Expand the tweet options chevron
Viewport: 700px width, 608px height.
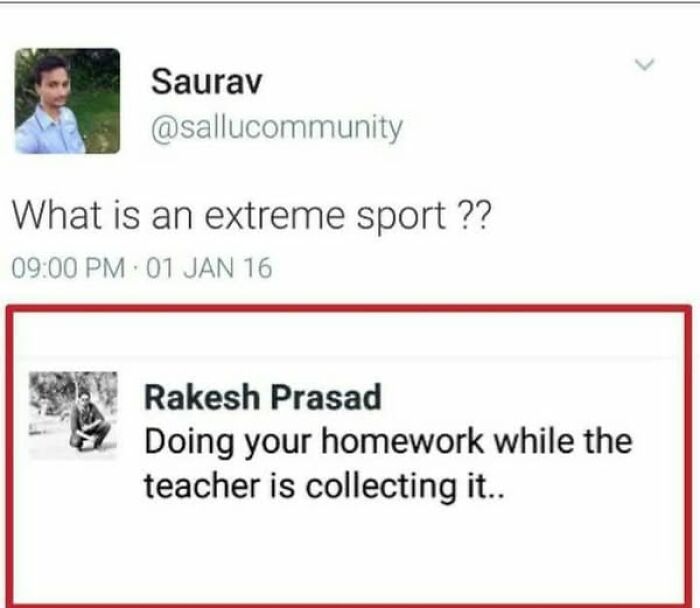click(645, 64)
